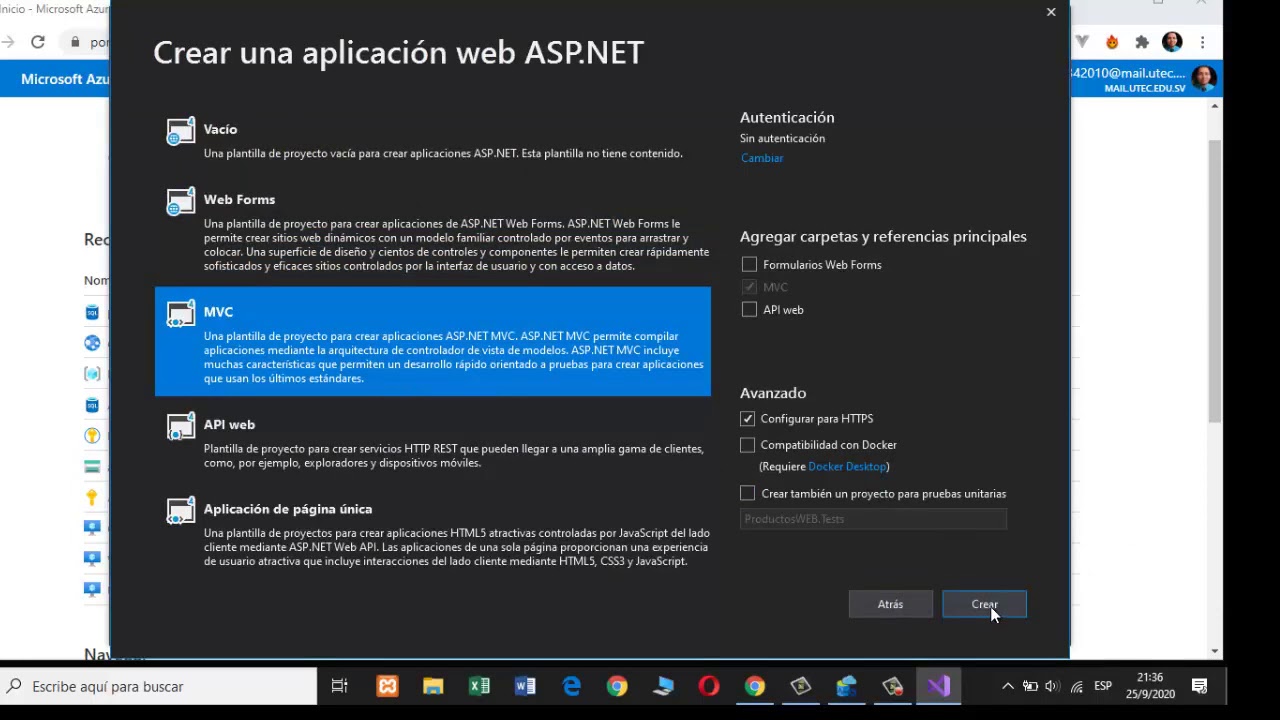Close the Crear aplicación web dialog

point(1051,12)
